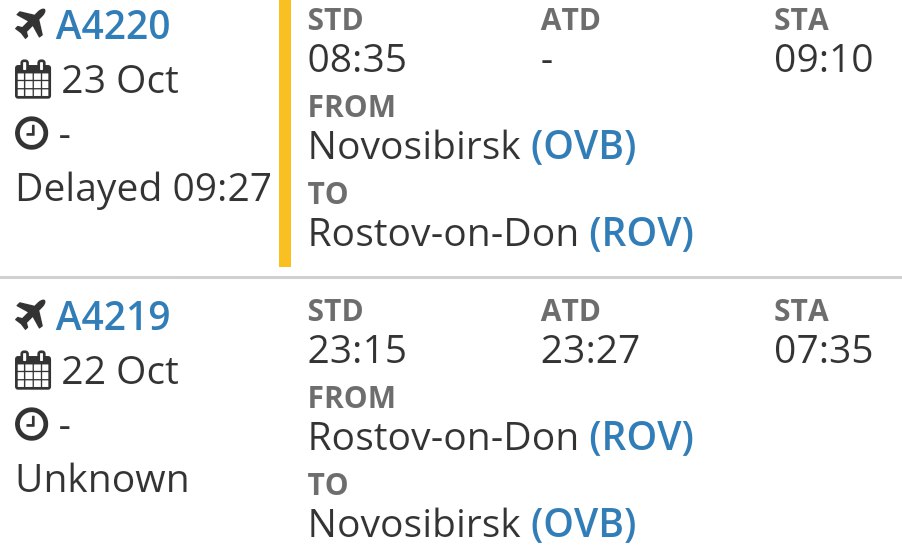Click the 09:10 scheduled arrival time
Screen dimensions: 902x554
tap(823, 58)
